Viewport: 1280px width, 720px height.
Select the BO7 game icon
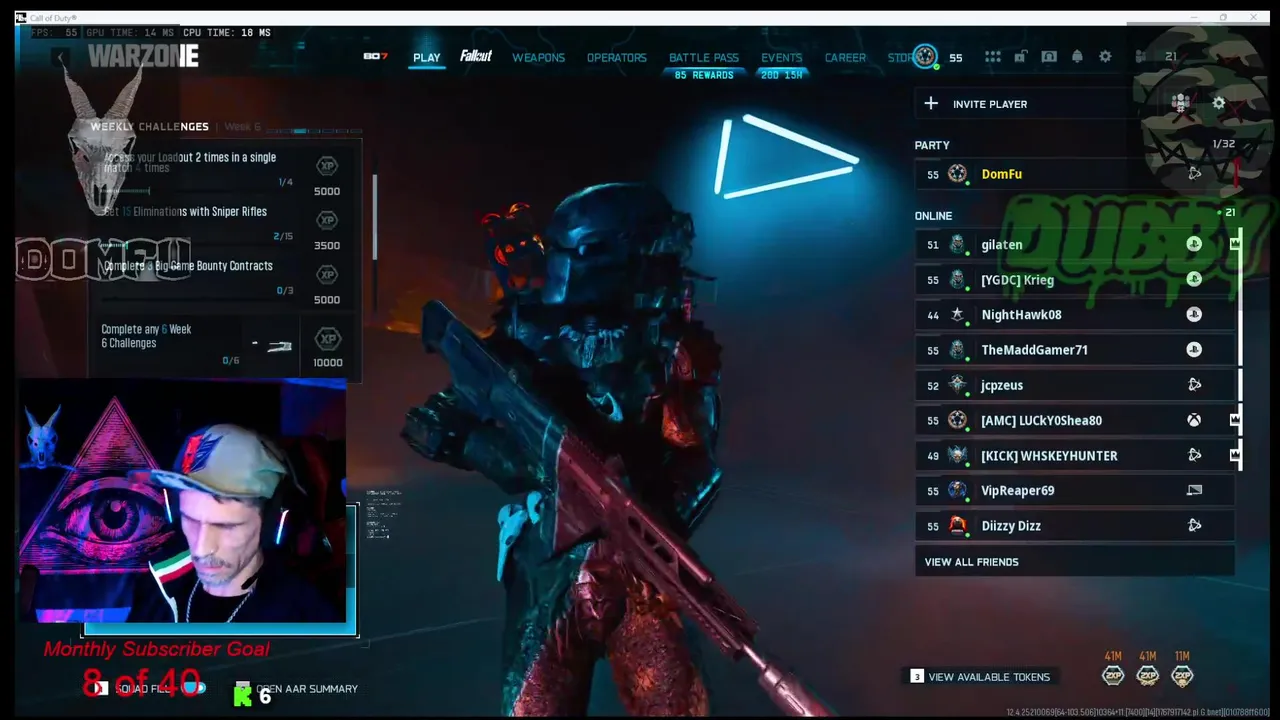375,57
